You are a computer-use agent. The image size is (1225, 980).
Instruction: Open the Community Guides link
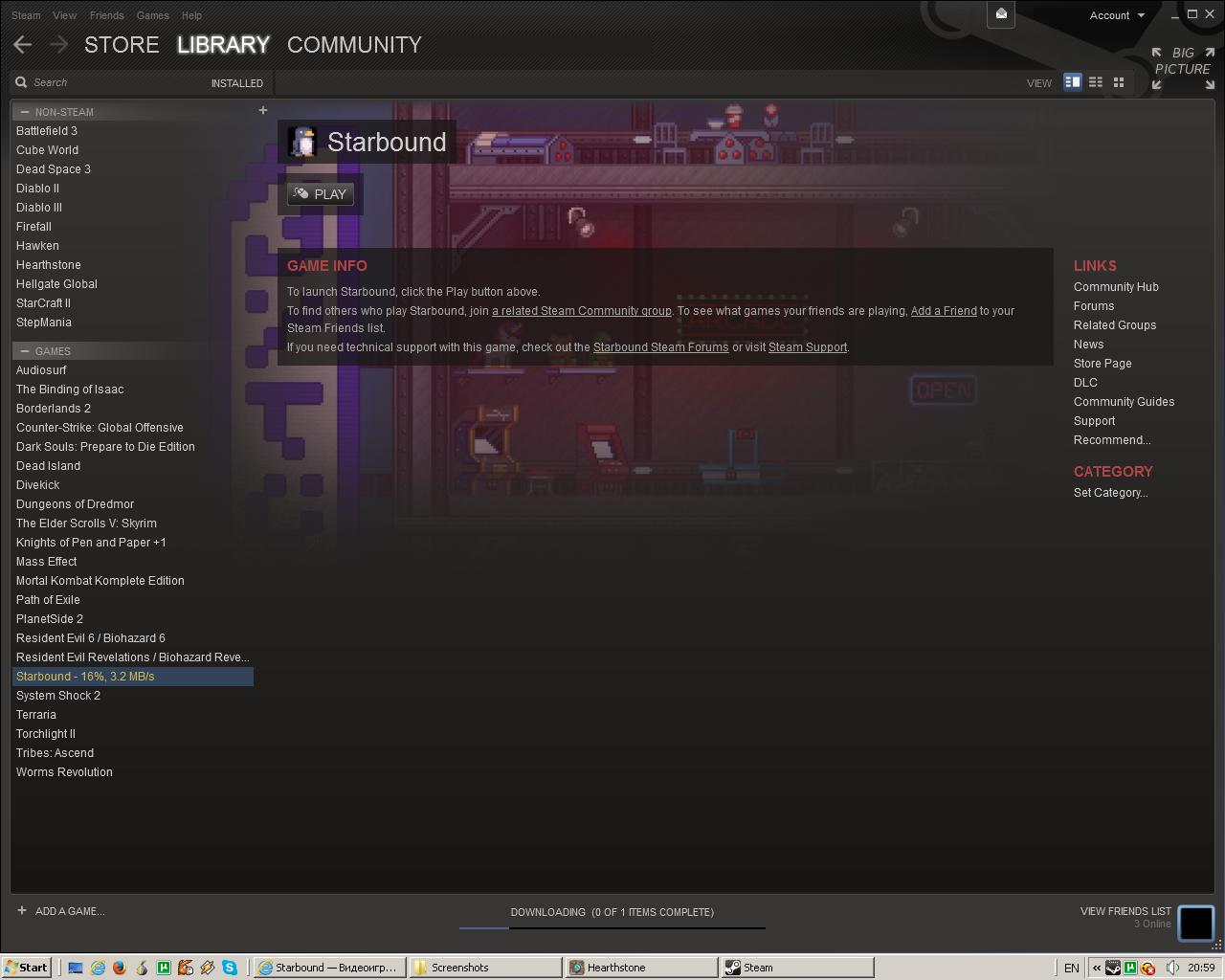pyautogui.click(x=1124, y=402)
